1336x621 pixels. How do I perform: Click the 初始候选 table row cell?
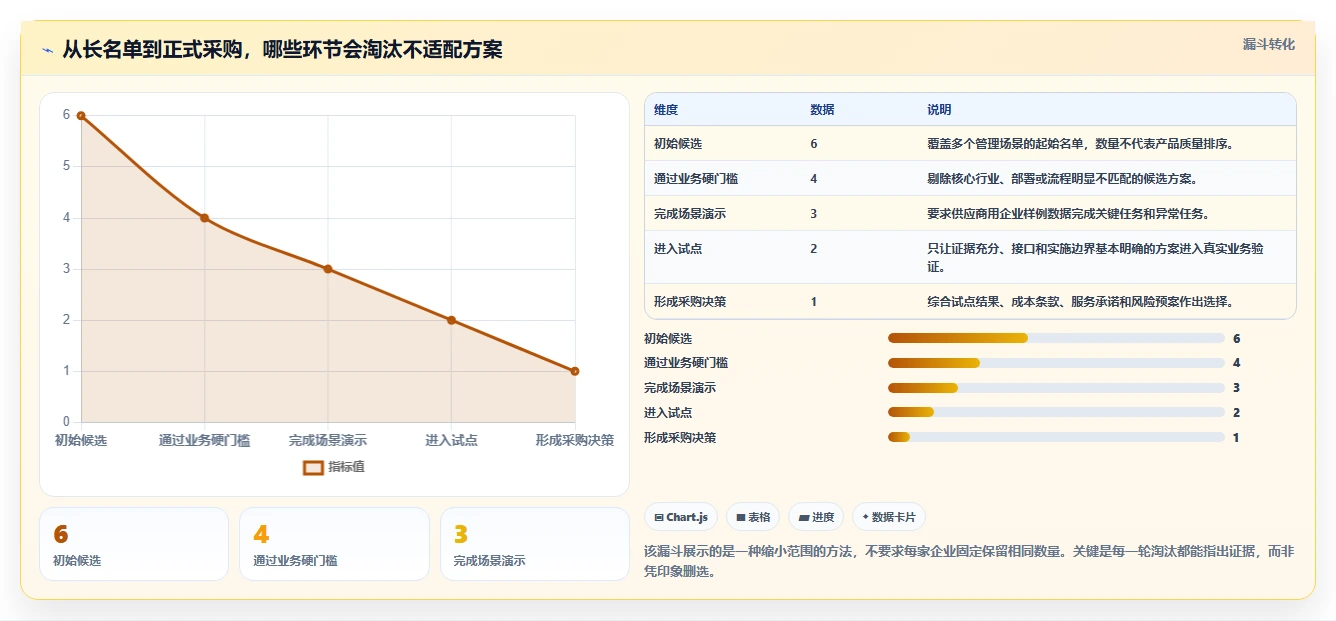[x=678, y=144]
